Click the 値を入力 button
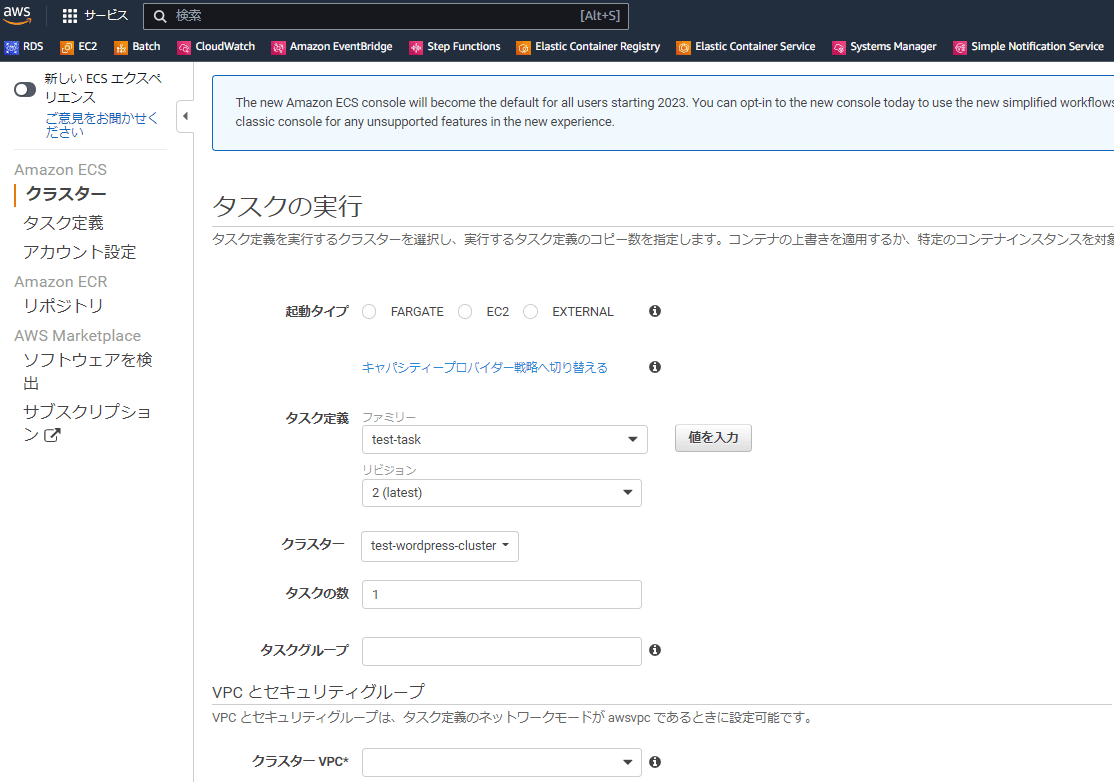Image resolution: width=1114 pixels, height=782 pixels. (x=713, y=438)
